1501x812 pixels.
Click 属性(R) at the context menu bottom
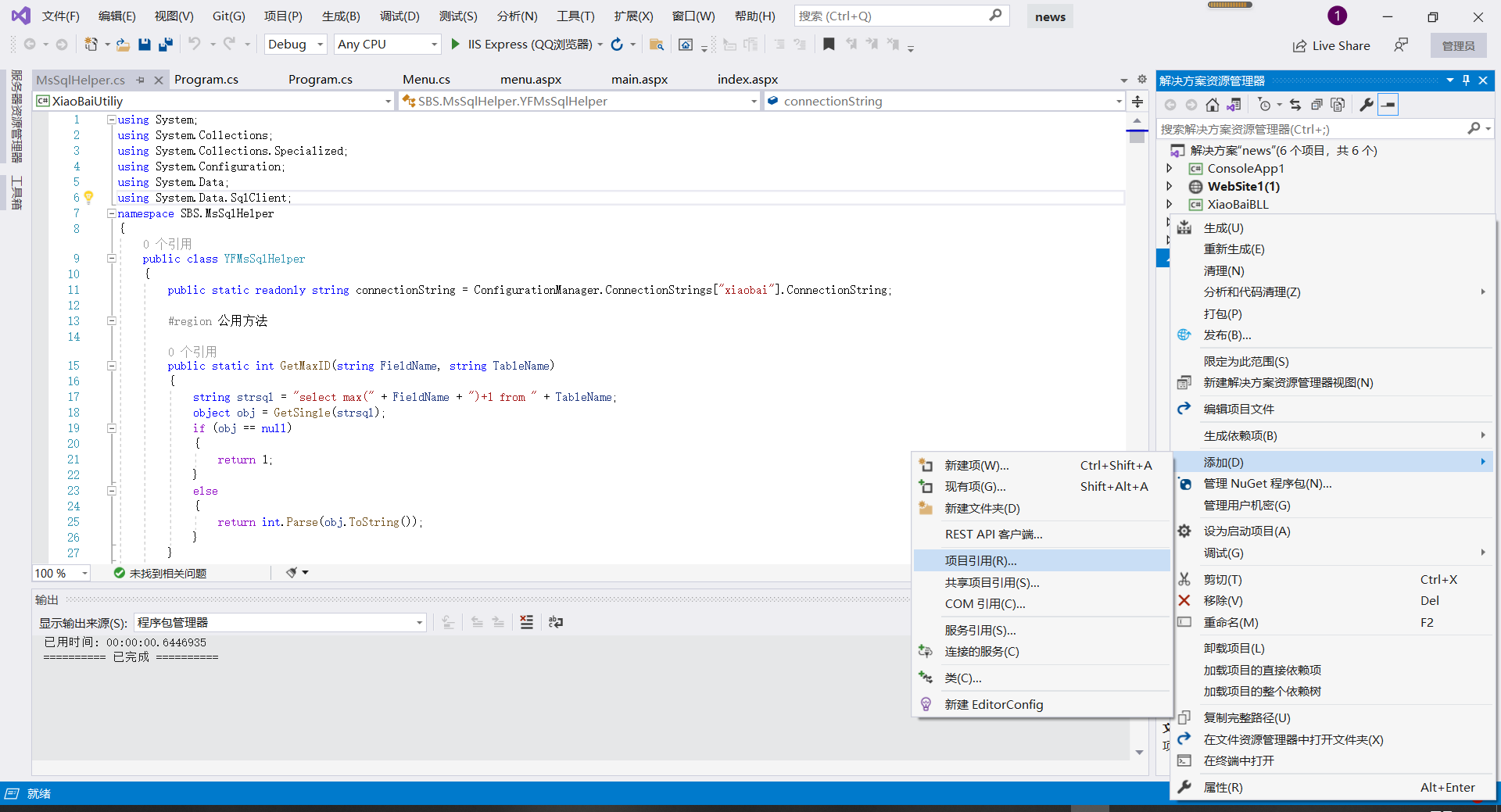(x=1332, y=787)
